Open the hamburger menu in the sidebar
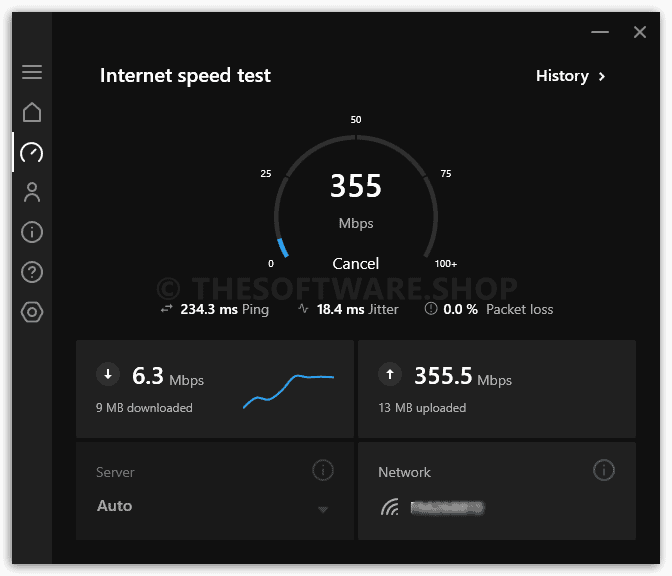The width and height of the screenshot is (672, 576). coord(32,72)
